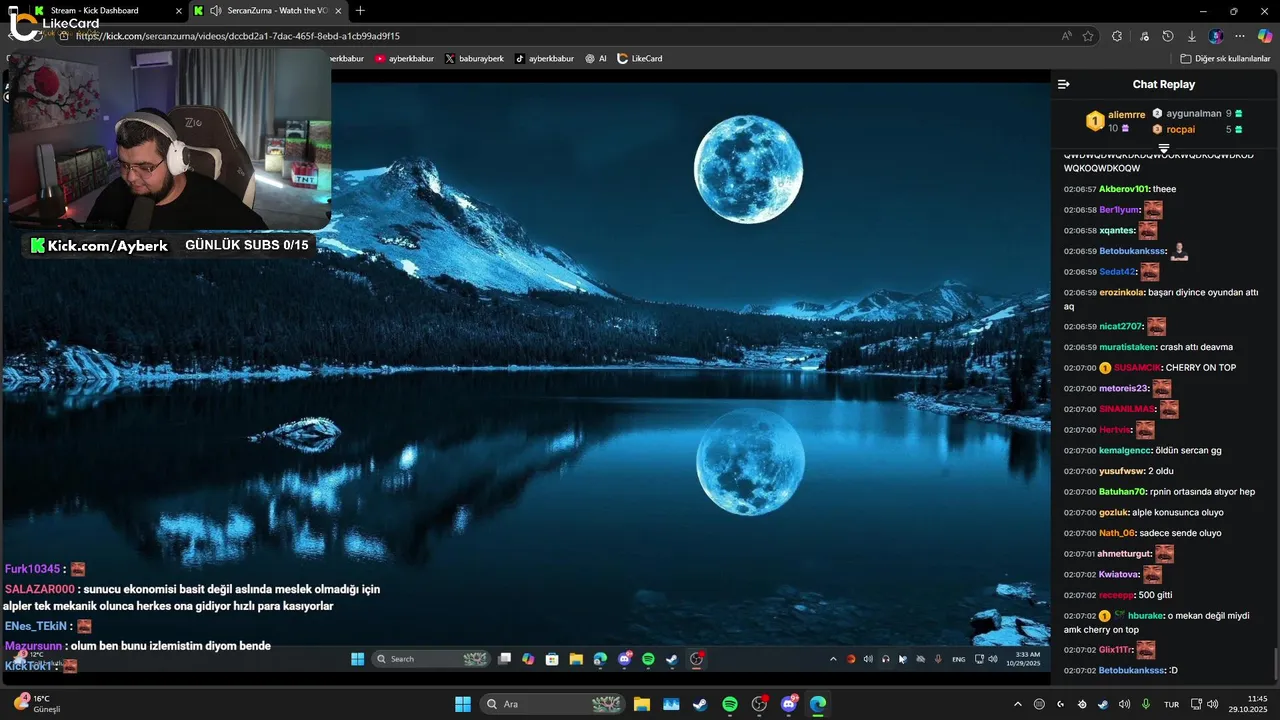Mute the SercanZurna tab audio speaker icon
This screenshot has width=1280, height=720.
coord(215,11)
